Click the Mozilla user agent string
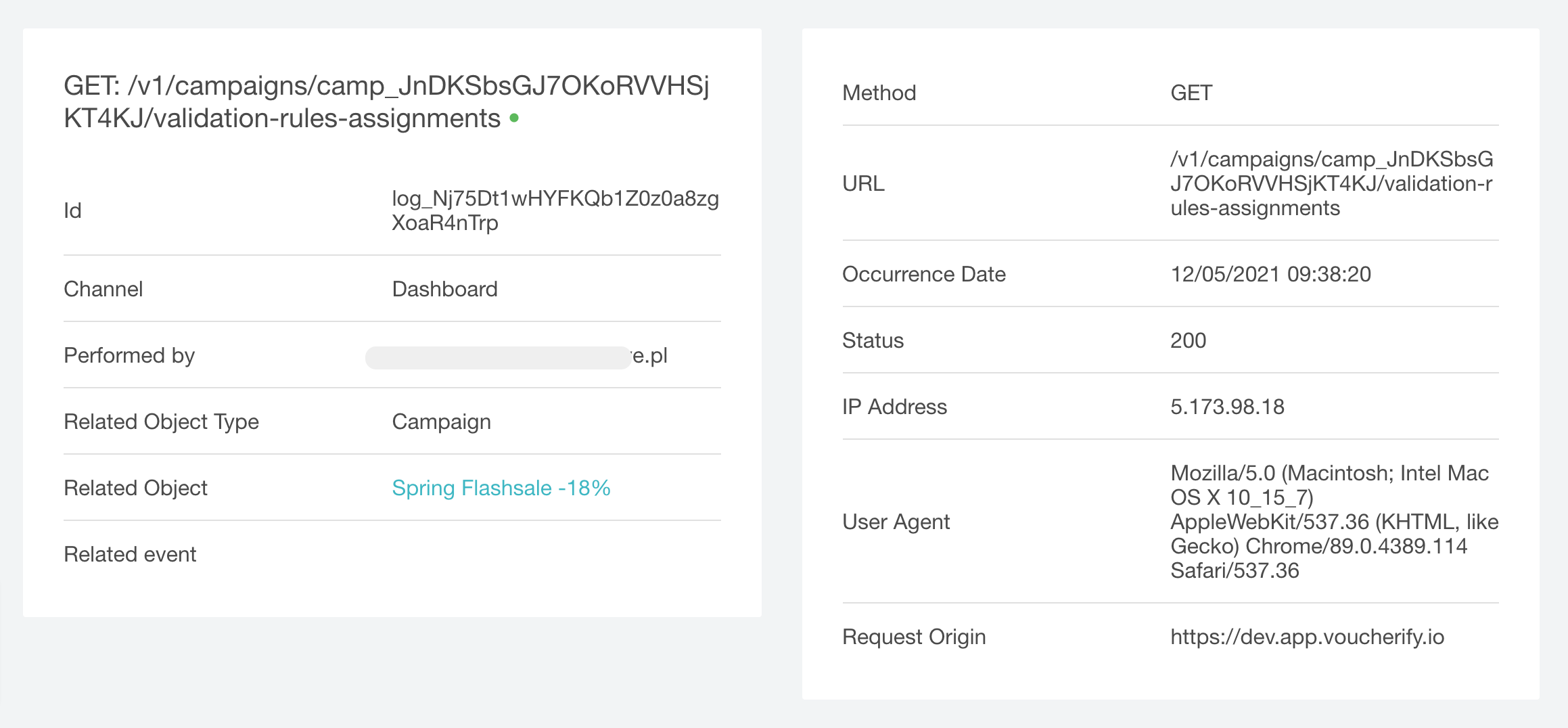The image size is (1568, 728). point(1334,522)
